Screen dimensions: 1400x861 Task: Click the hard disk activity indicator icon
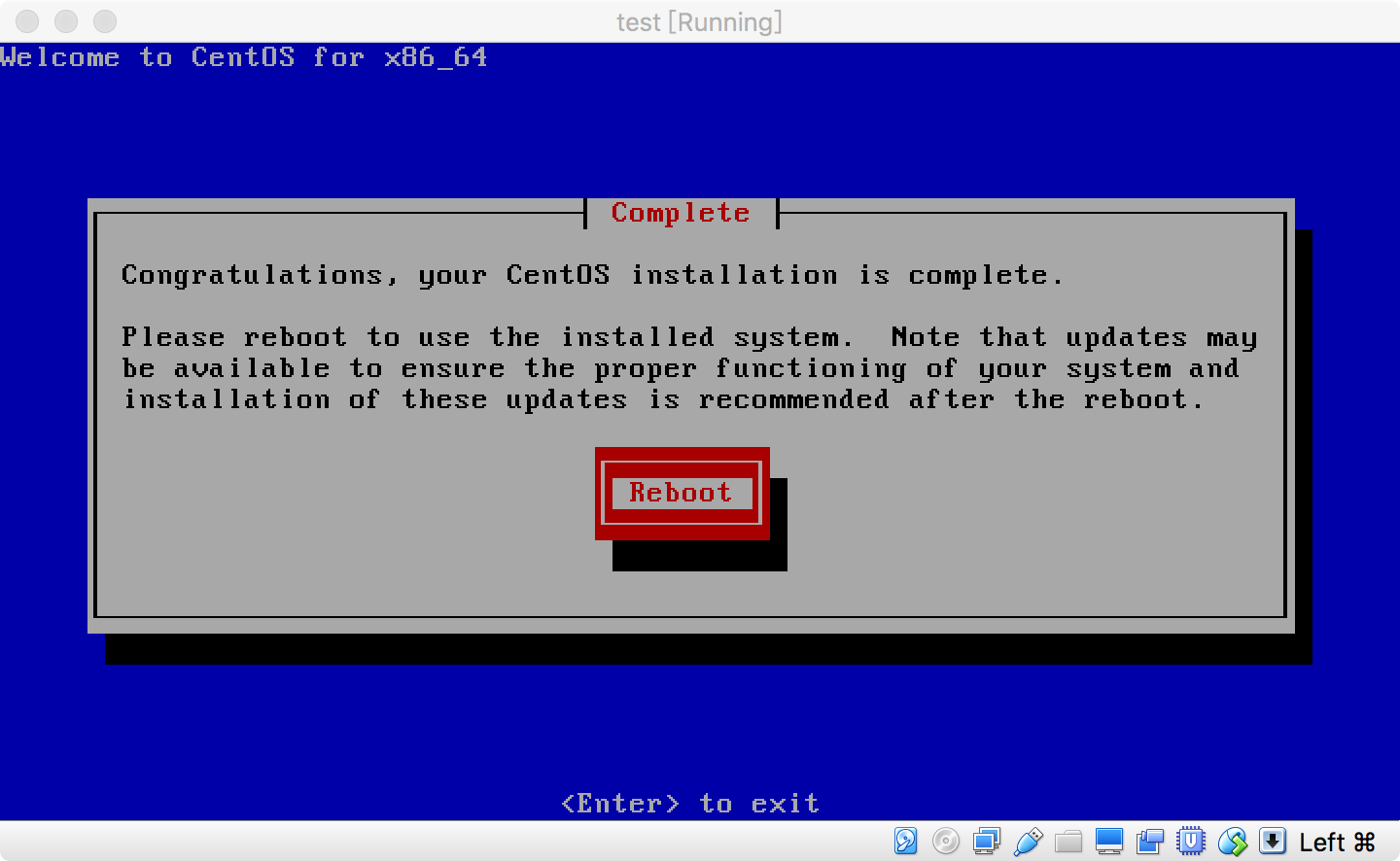pyautogui.click(x=905, y=841)
